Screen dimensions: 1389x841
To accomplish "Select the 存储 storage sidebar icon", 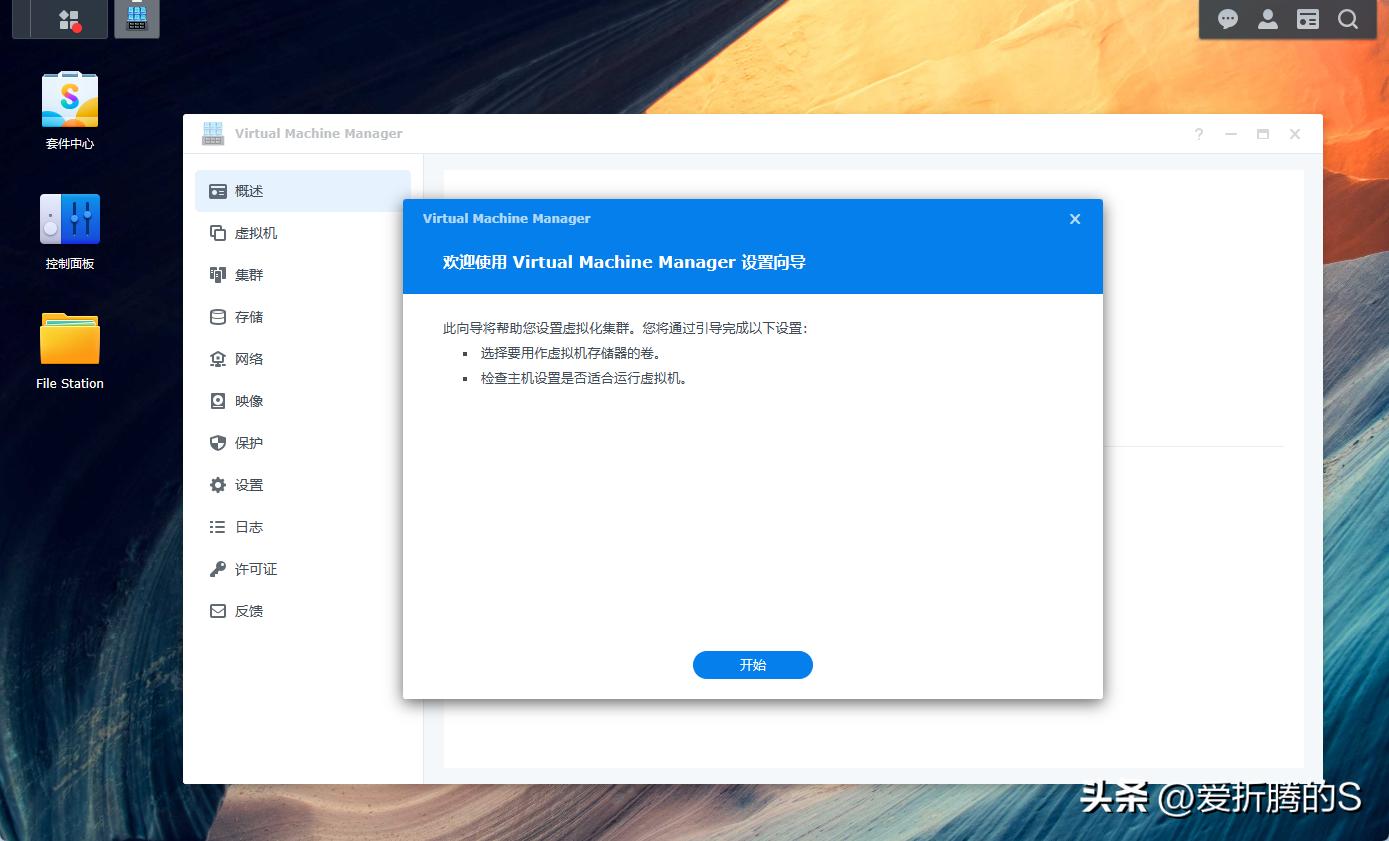I will click(249, 316).
